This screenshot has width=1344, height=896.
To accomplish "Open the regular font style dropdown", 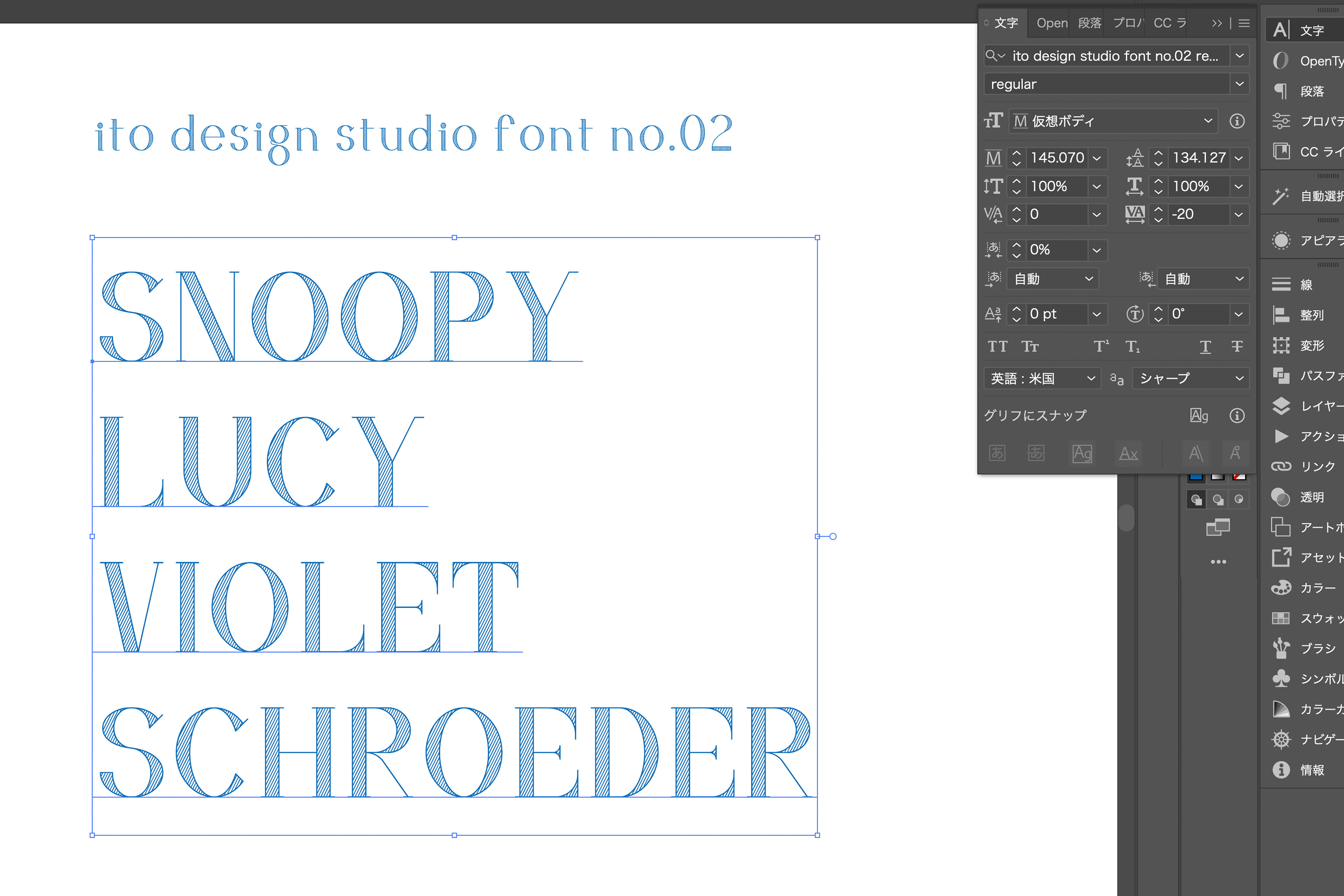I will tap(1239, 84).
